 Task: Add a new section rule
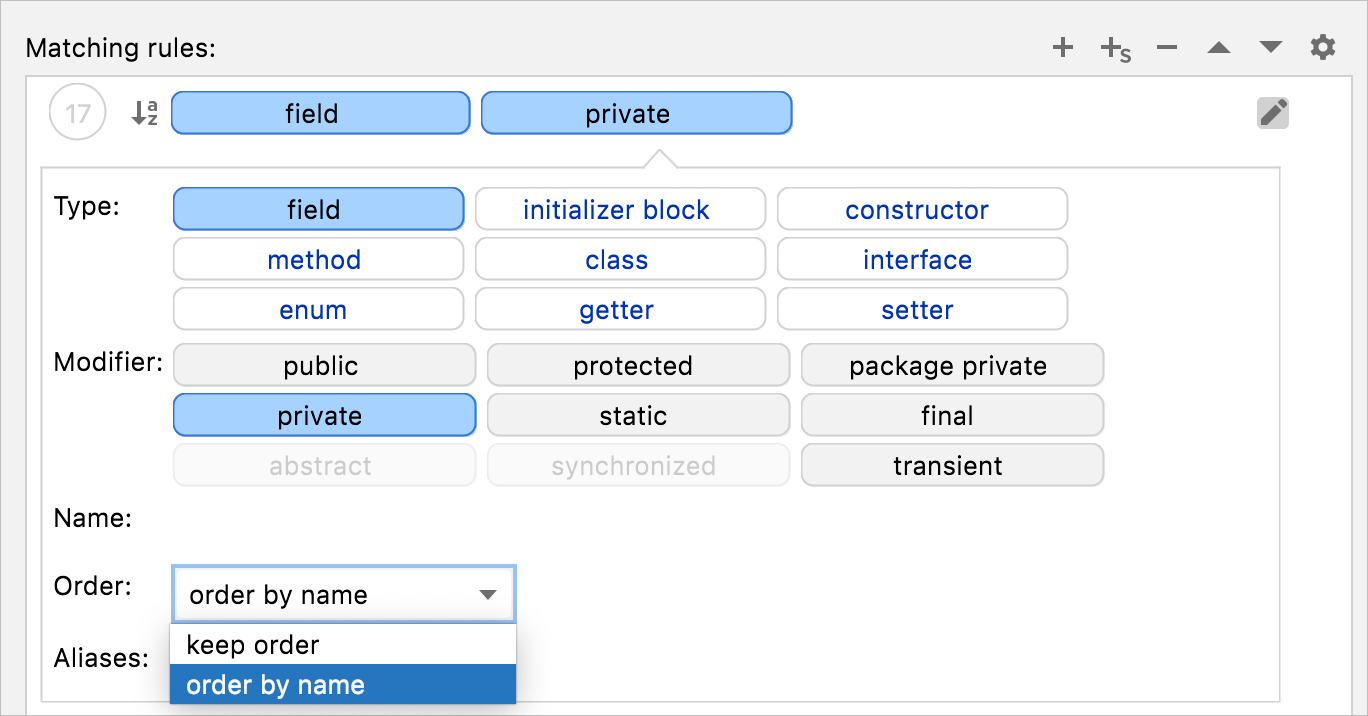[x=1113, y=47]
